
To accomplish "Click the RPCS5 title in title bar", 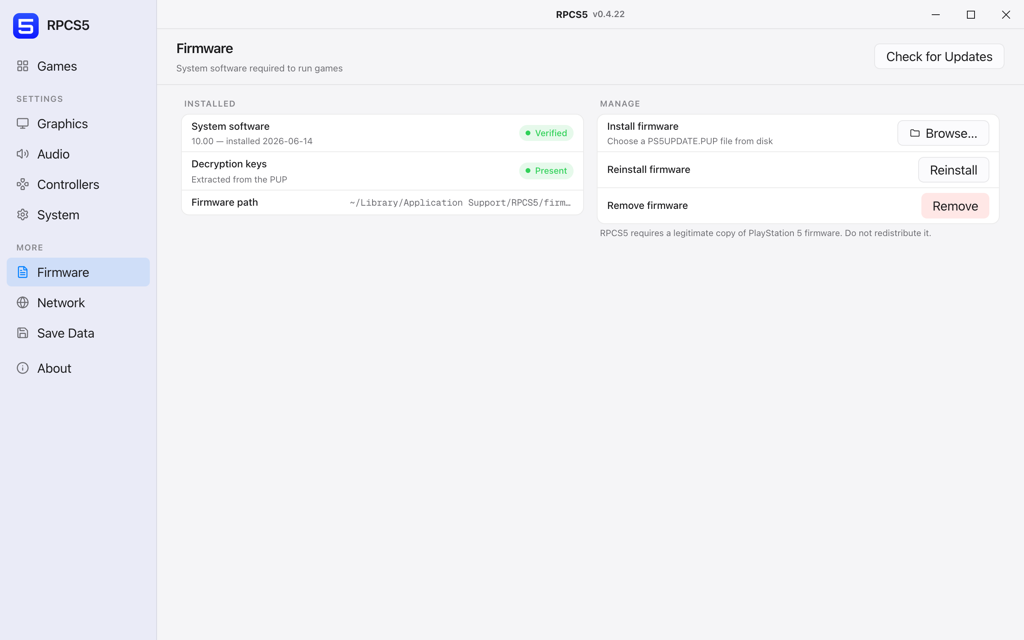I will coord(571,14).
